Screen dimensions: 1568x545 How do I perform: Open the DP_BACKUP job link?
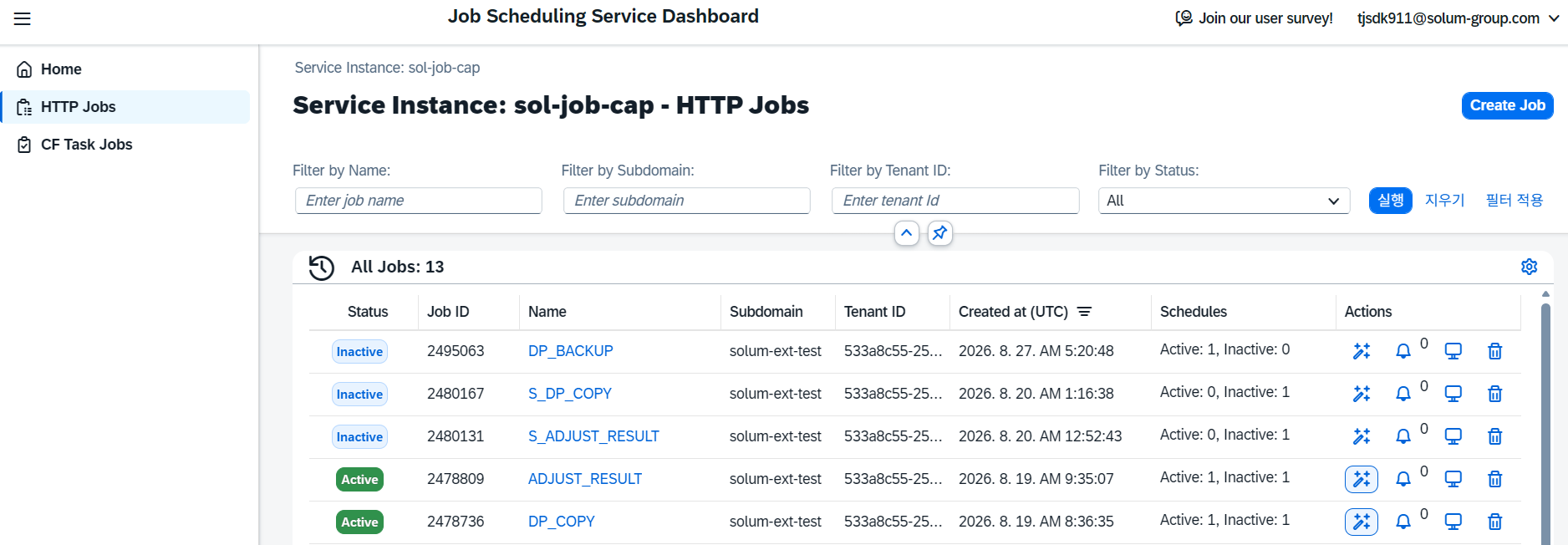(570, 351)
